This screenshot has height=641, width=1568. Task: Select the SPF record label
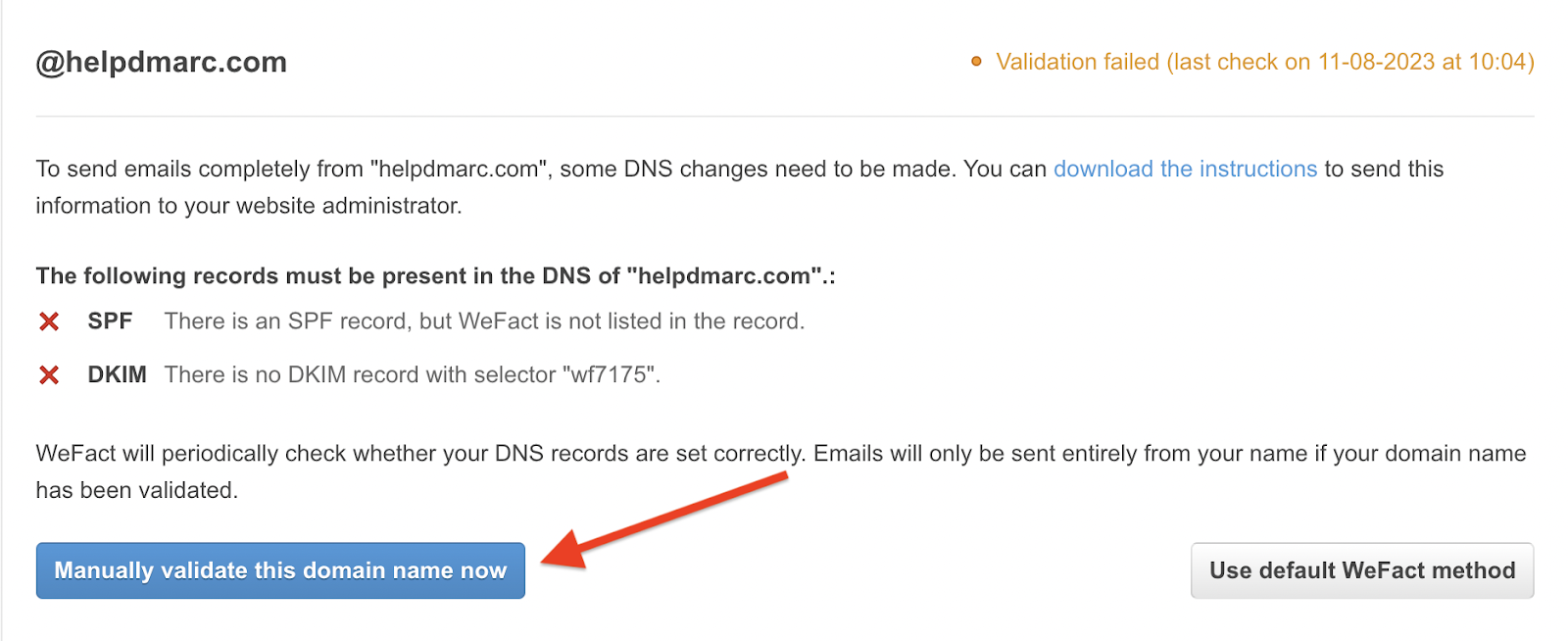pyautogui.click(x=110, y=320)
